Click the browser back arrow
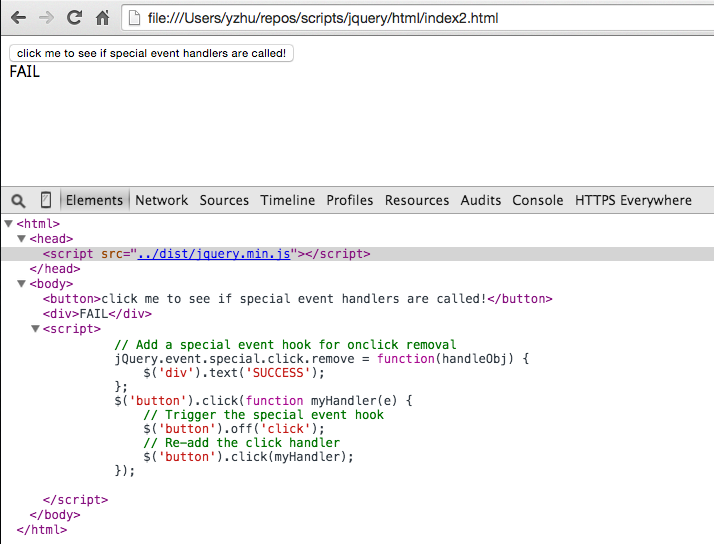 coord(18,18)
